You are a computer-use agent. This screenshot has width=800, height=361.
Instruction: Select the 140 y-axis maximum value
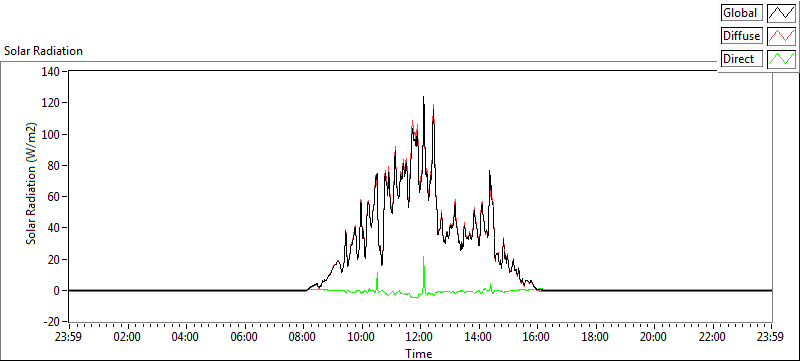[51, 71]
